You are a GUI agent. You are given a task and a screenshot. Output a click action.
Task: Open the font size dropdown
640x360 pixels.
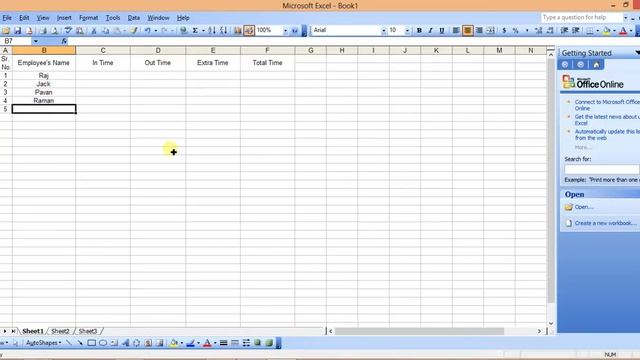click(x=407, y=31)
